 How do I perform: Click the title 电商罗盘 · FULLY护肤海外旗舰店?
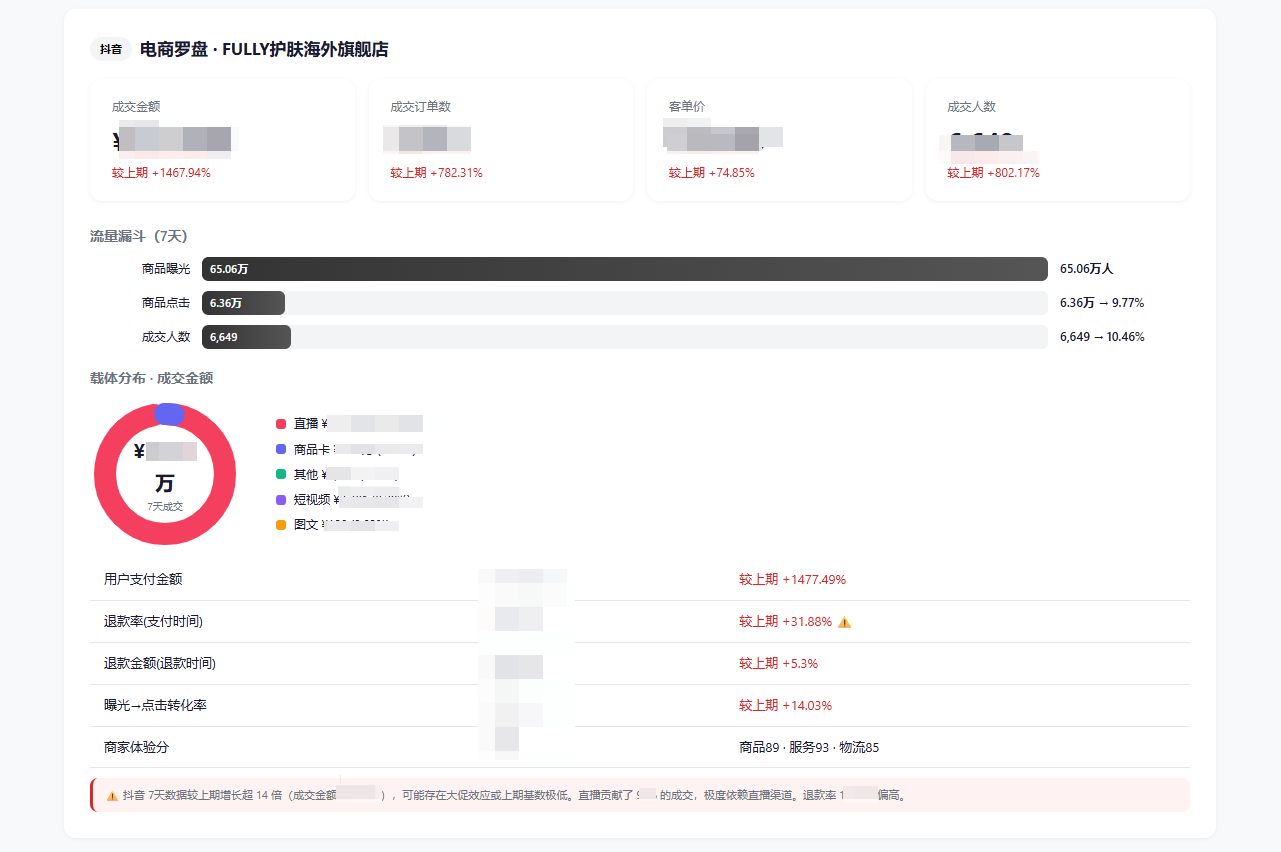click(264, 49)
